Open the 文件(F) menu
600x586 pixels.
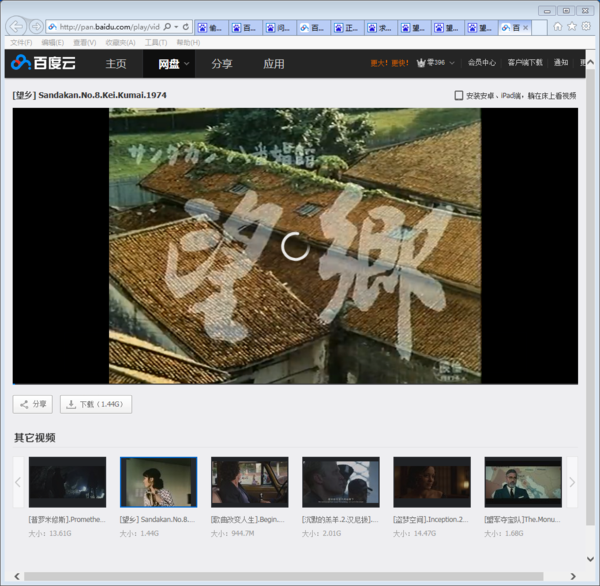coord(21,42)
